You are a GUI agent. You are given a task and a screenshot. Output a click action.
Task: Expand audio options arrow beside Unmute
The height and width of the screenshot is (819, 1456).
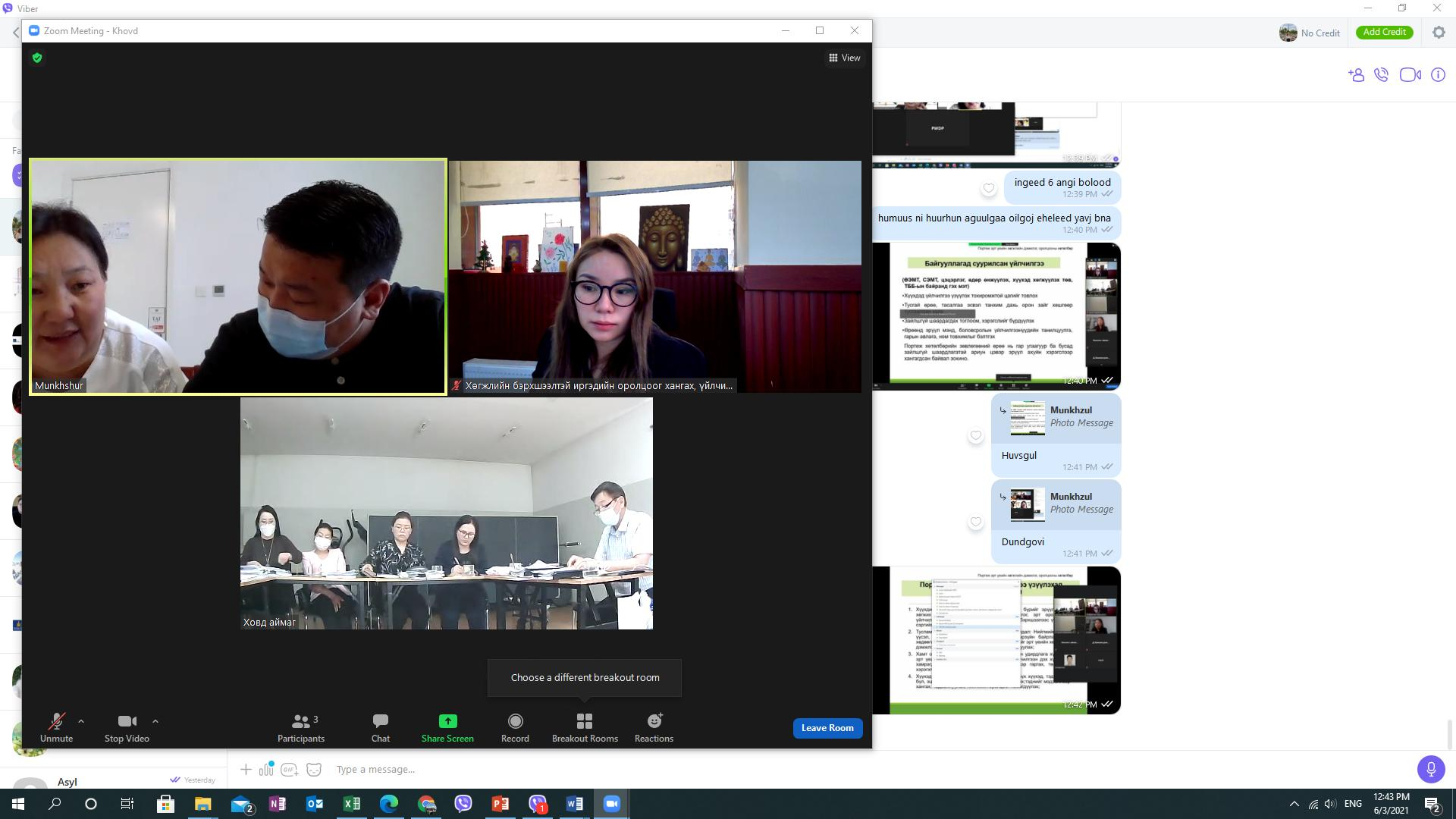(x=81, y=721)
